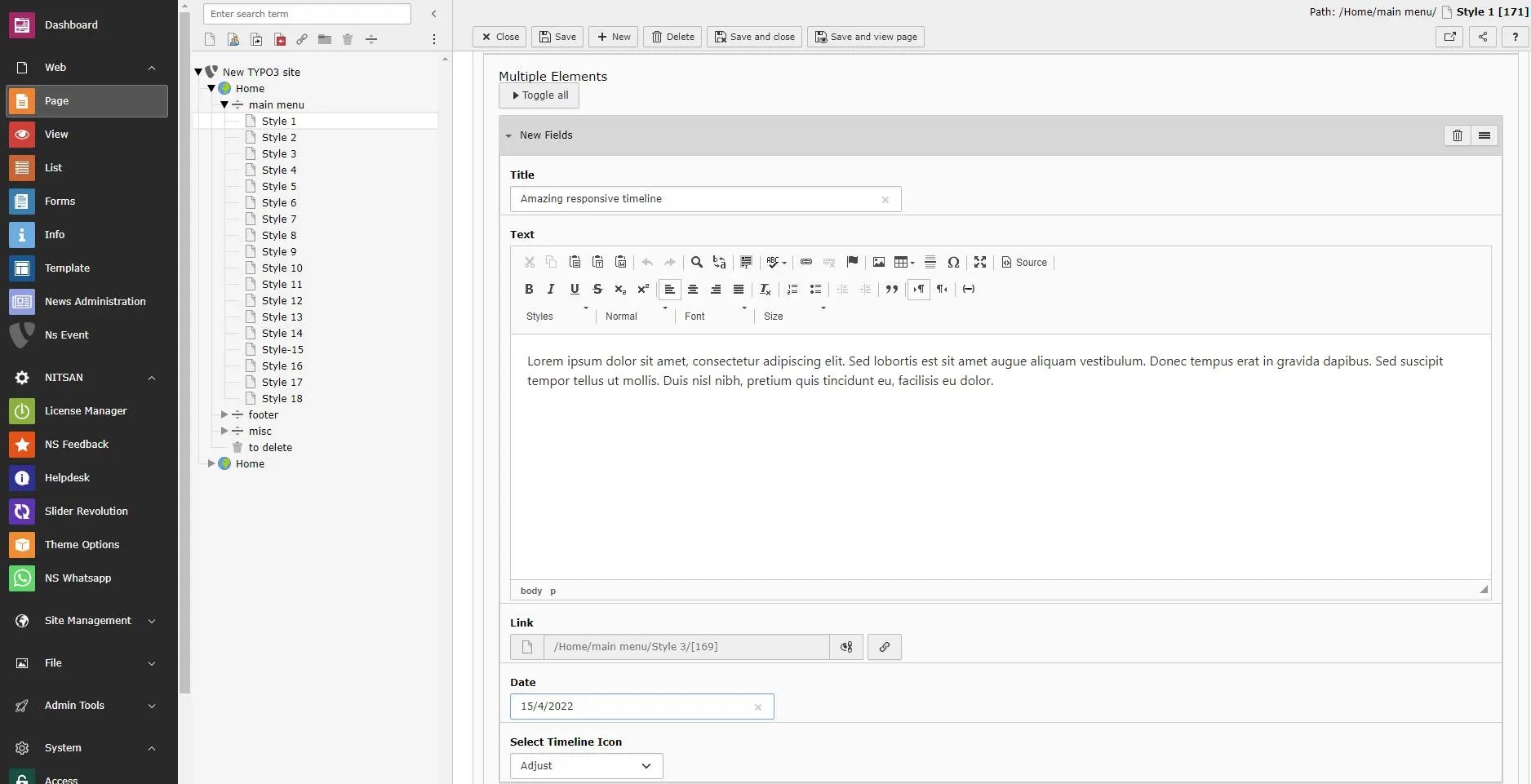The width and height of the screenshot is (1531, 784).
Task: Insert a bulleted list
Action: [815, 289]
